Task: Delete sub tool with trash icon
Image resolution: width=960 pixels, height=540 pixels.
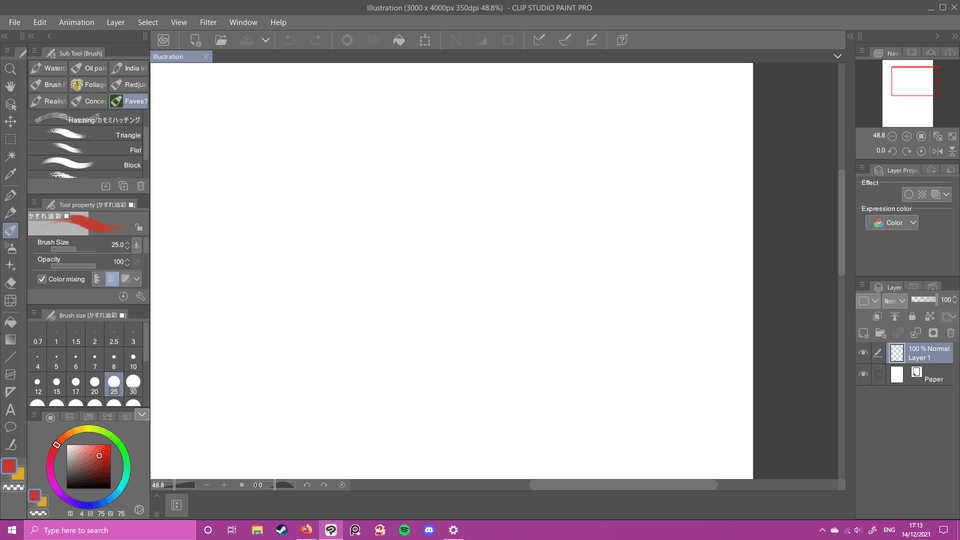Action: click(141, 186)
